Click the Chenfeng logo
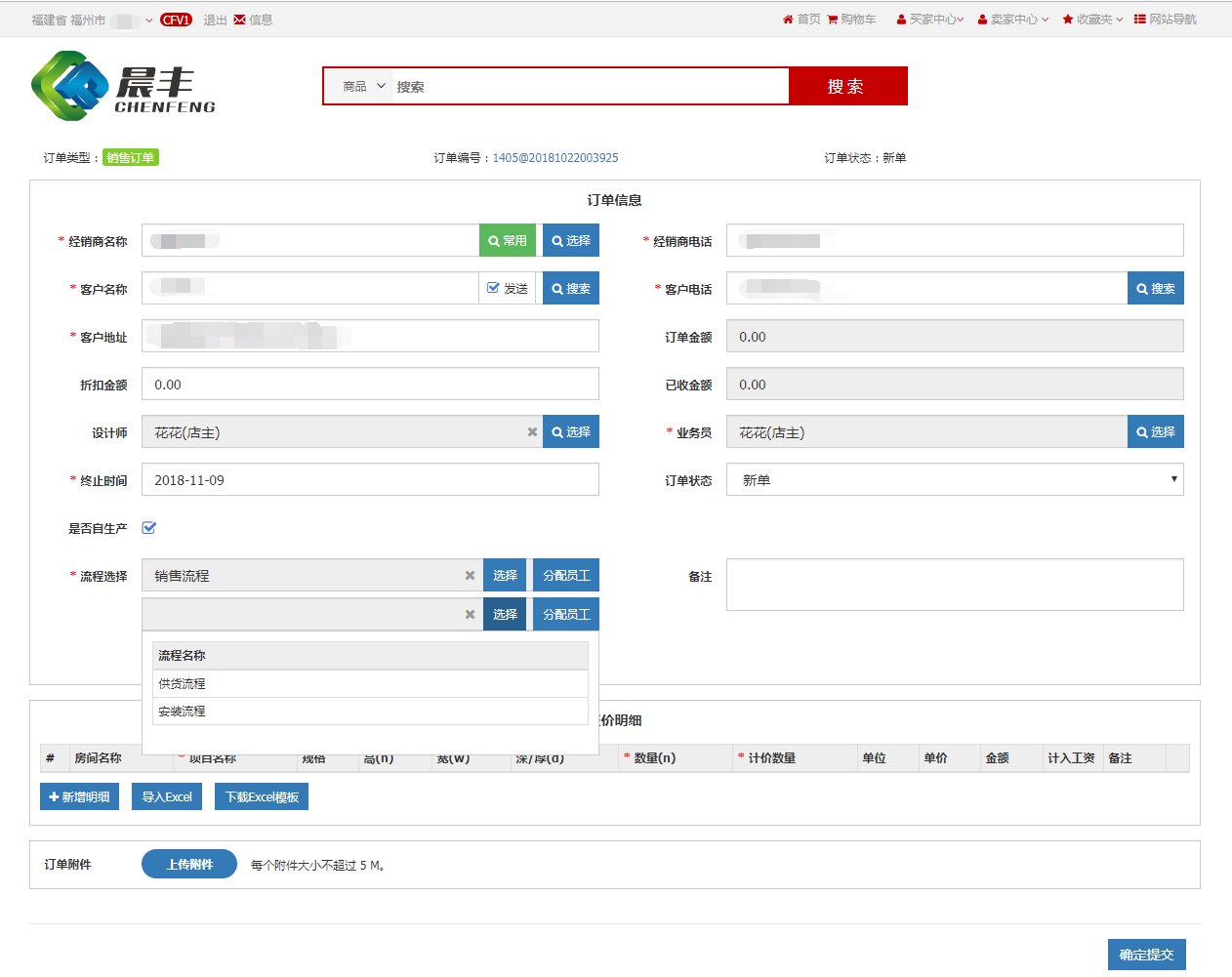Viewport: 1232px width, 977px height. point(123,87)
